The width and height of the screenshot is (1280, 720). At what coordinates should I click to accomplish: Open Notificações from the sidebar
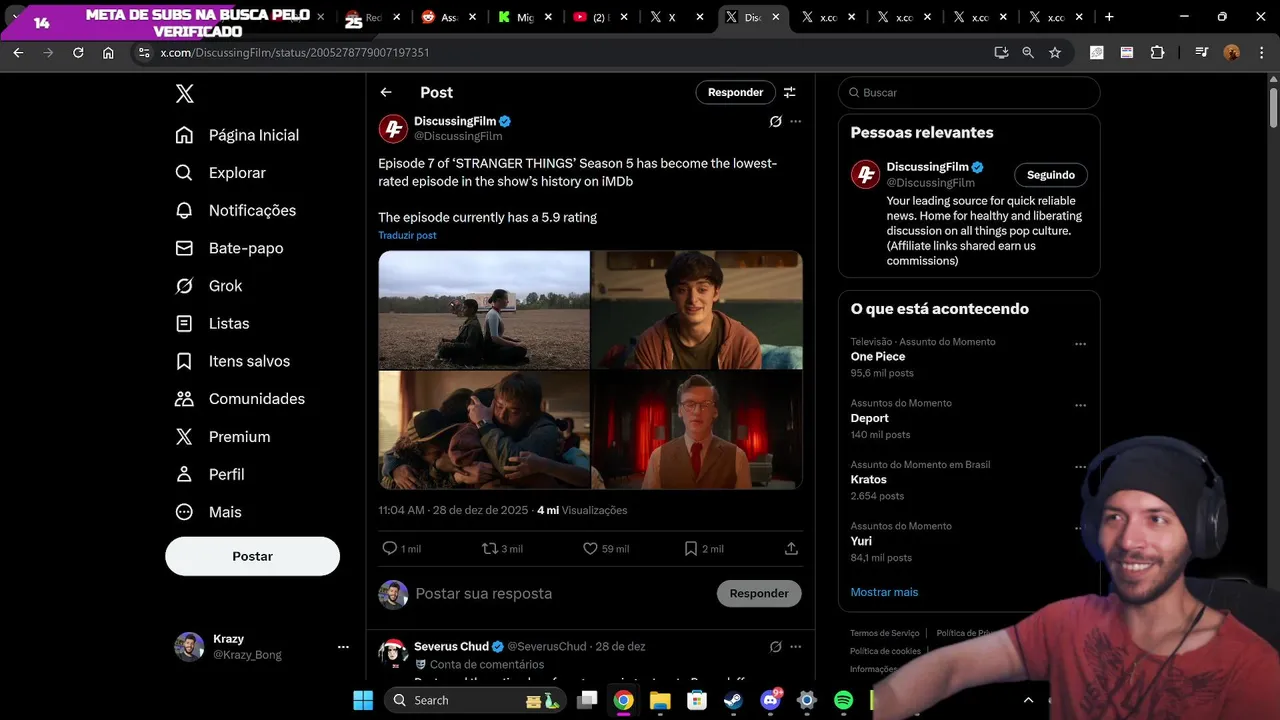pyautogui.click(x=235, y=210)
